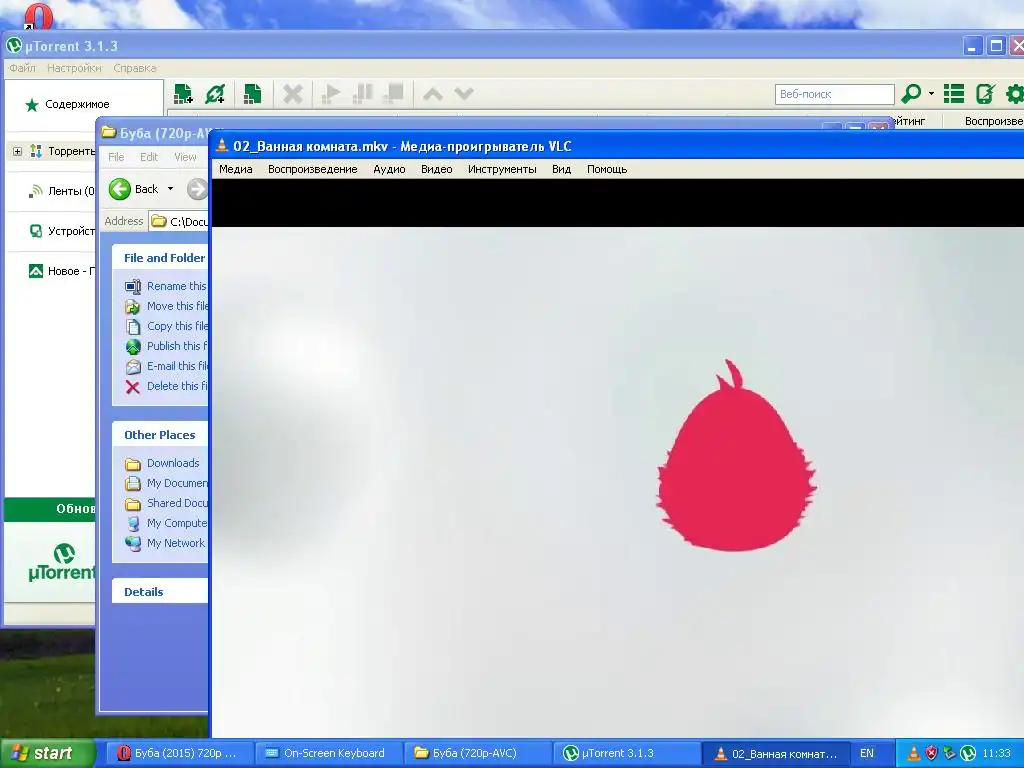This screenshot has height=768, width=1024.
Task: Click the Explorer address bar path field
Action: click(178, 221)
